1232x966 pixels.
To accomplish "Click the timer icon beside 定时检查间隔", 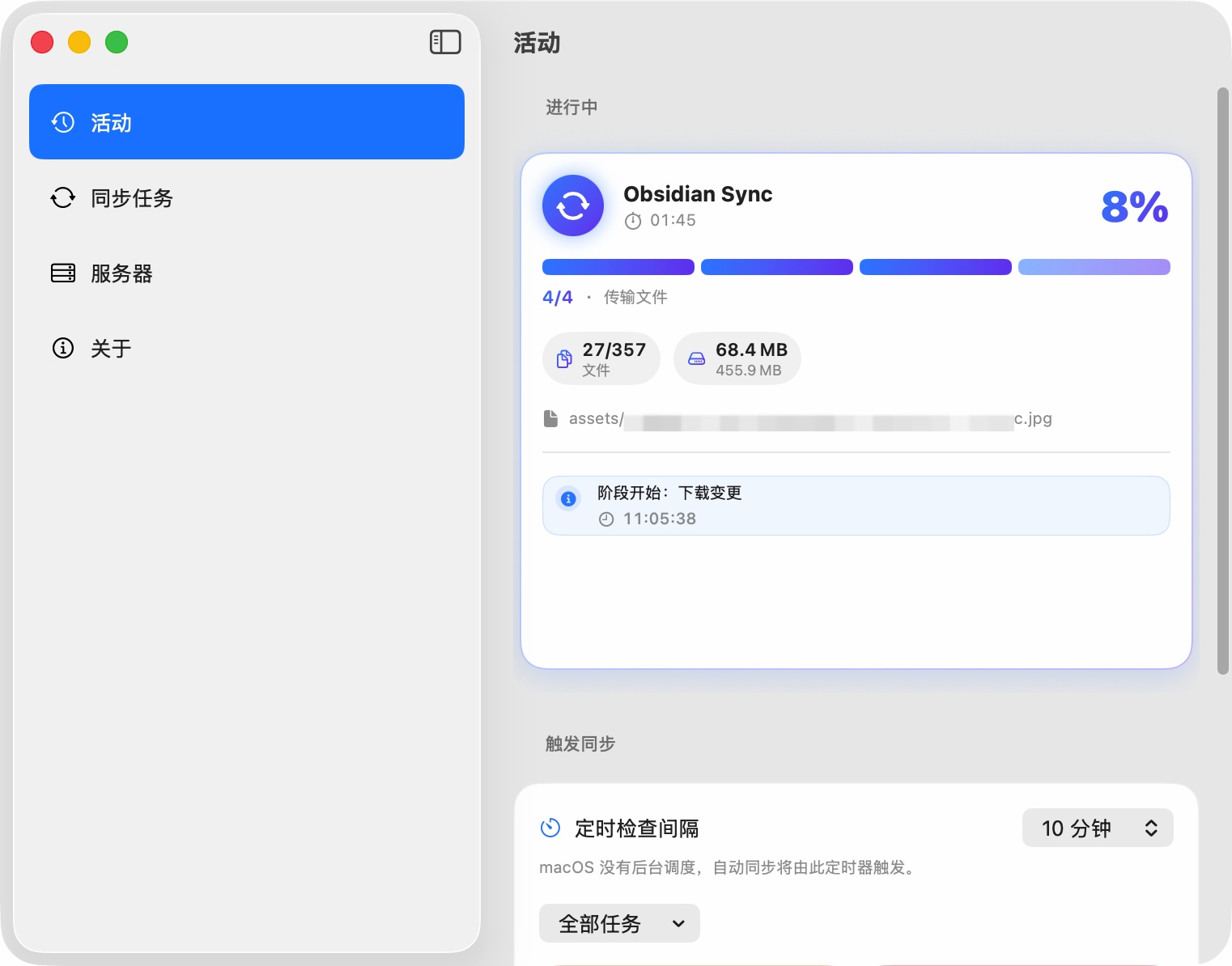I will point(550,828).
